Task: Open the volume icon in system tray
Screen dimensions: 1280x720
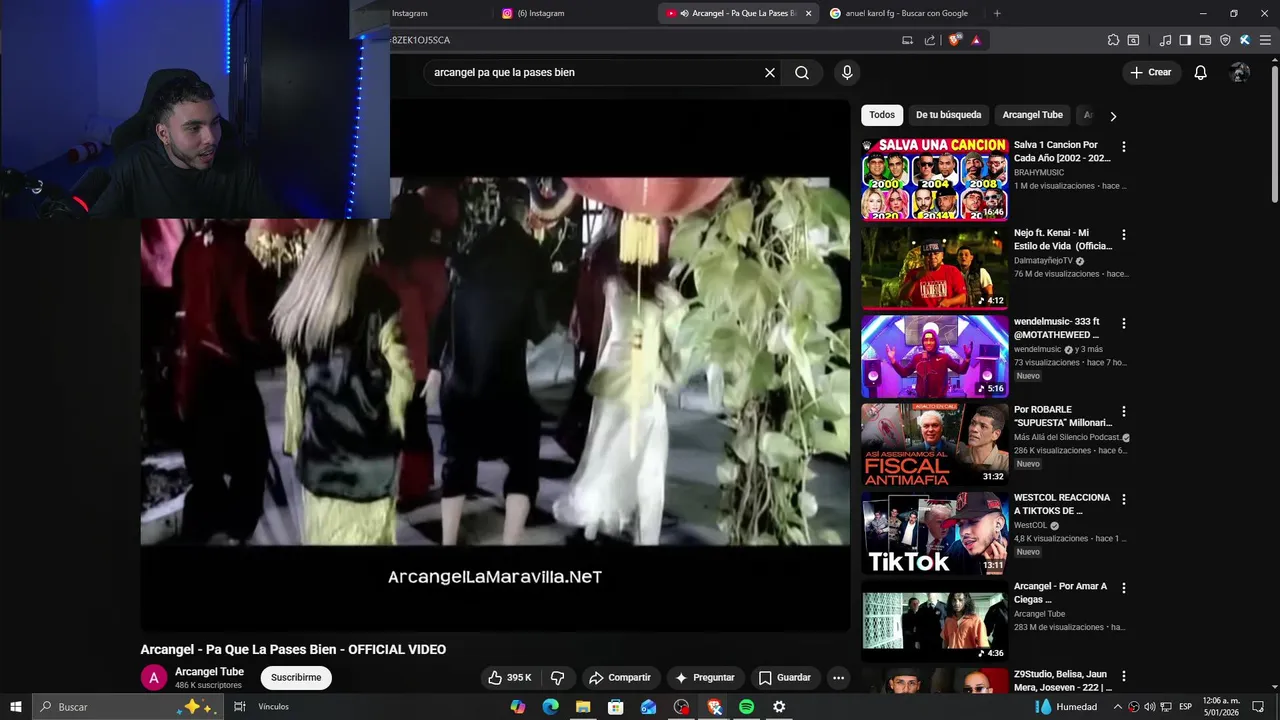Action: (1149, 707)
